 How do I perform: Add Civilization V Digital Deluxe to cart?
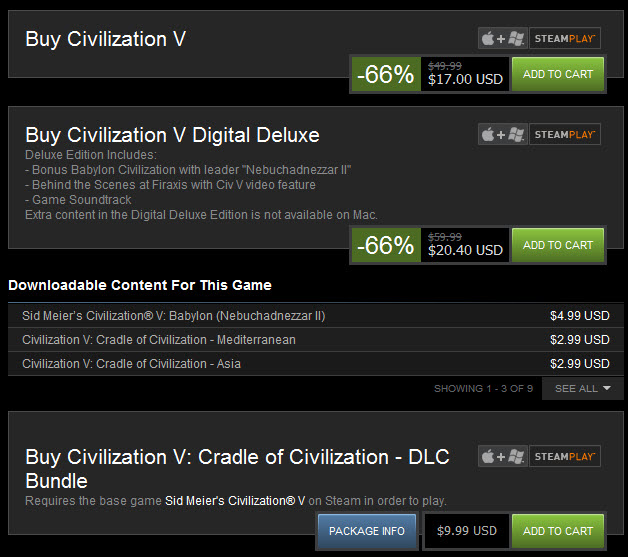[558, 245]
